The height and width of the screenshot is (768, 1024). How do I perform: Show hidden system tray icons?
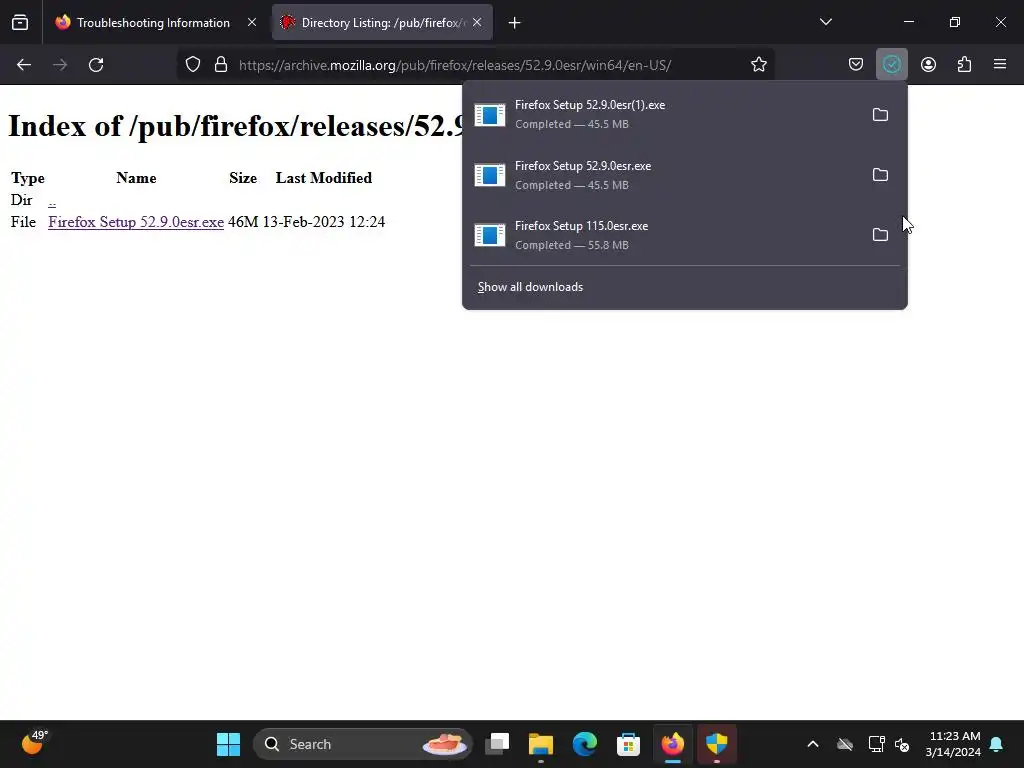813,744
